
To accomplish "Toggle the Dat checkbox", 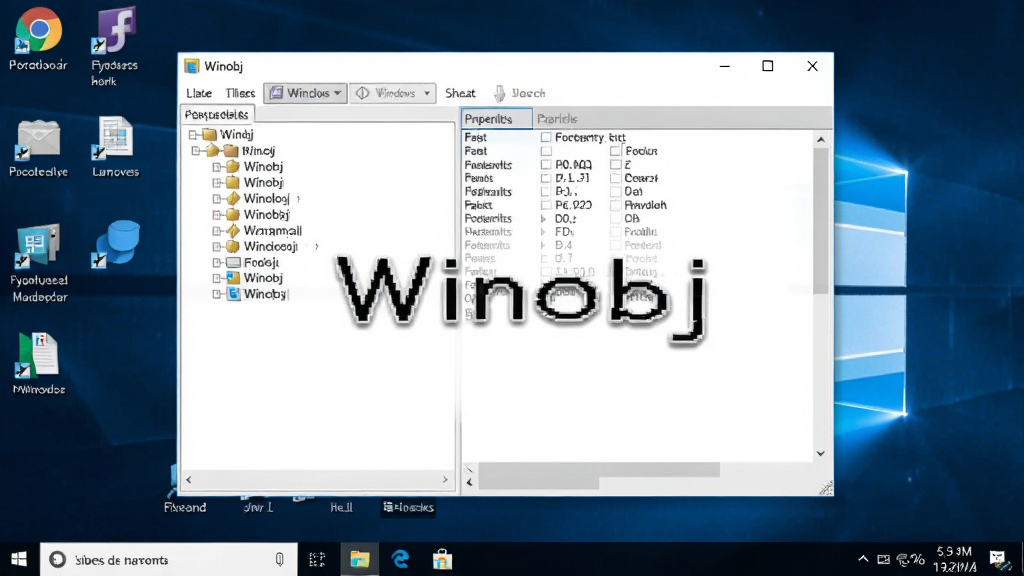I will click(615, 191).
